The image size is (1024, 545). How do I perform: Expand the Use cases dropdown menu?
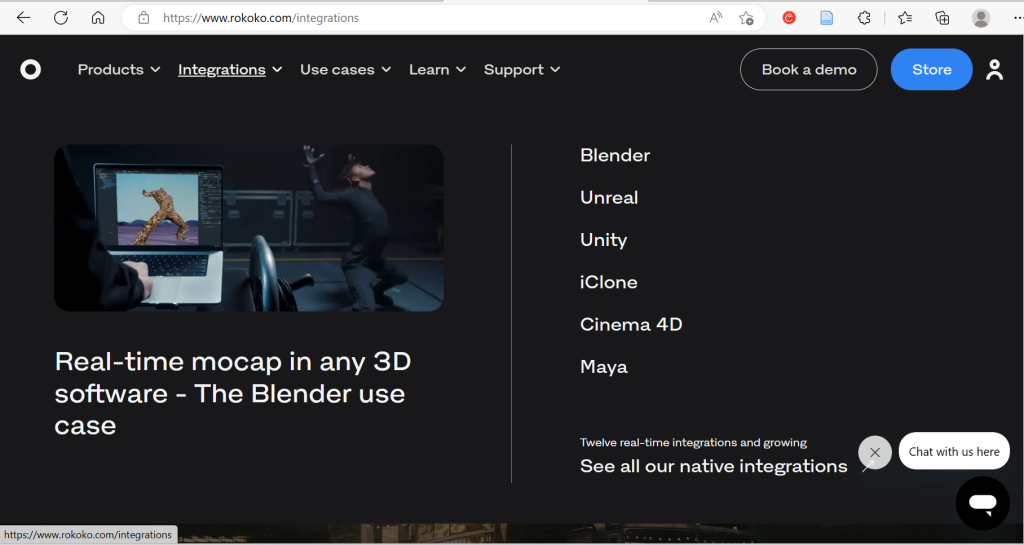tap(345, 69)
